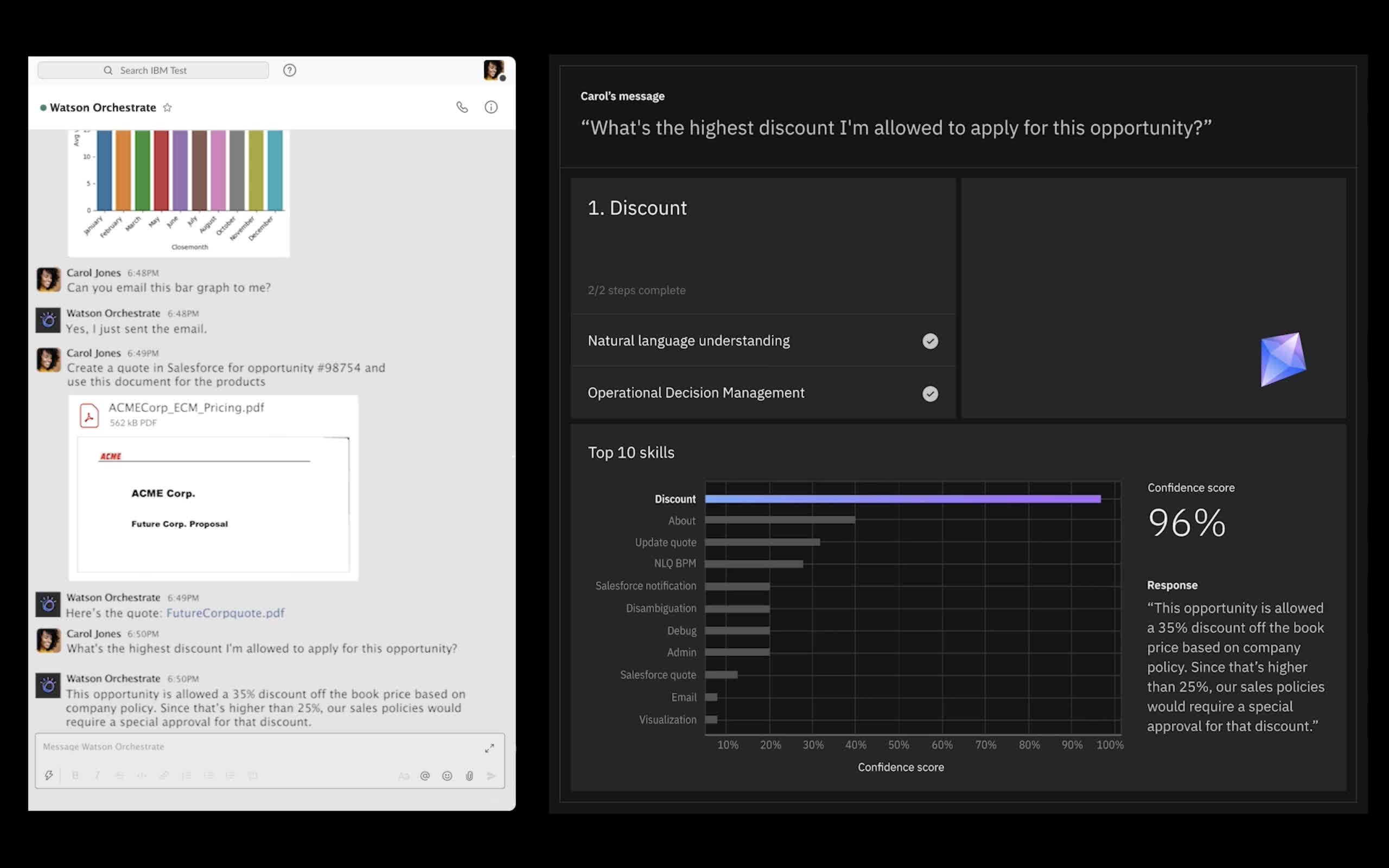Click the Discount confidence bar
The height and width of the screenshot is (868, 1389).
pyautogui.click(x=902, y=499)
